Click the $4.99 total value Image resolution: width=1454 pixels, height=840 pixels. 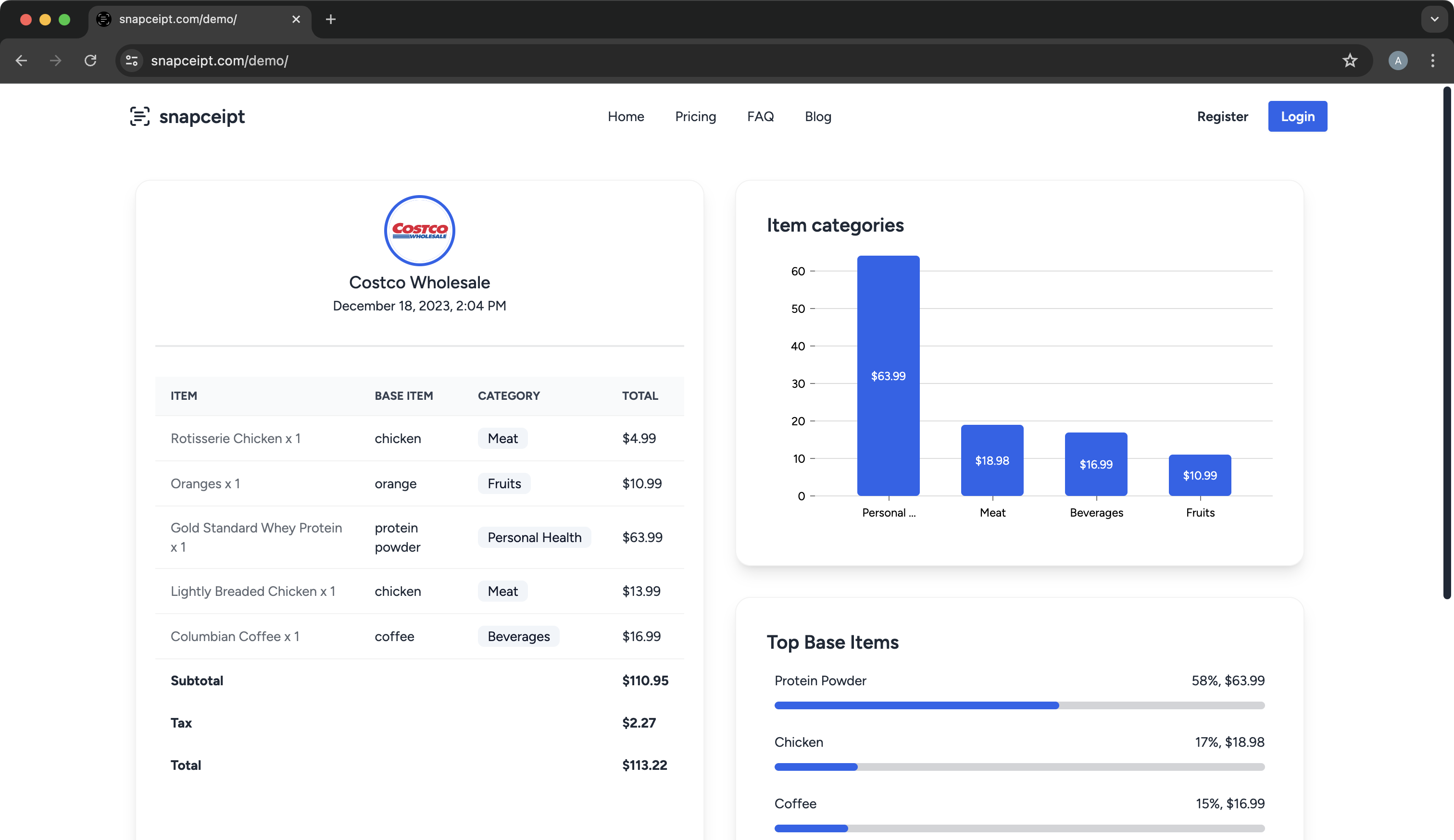(x=639, y=438)
